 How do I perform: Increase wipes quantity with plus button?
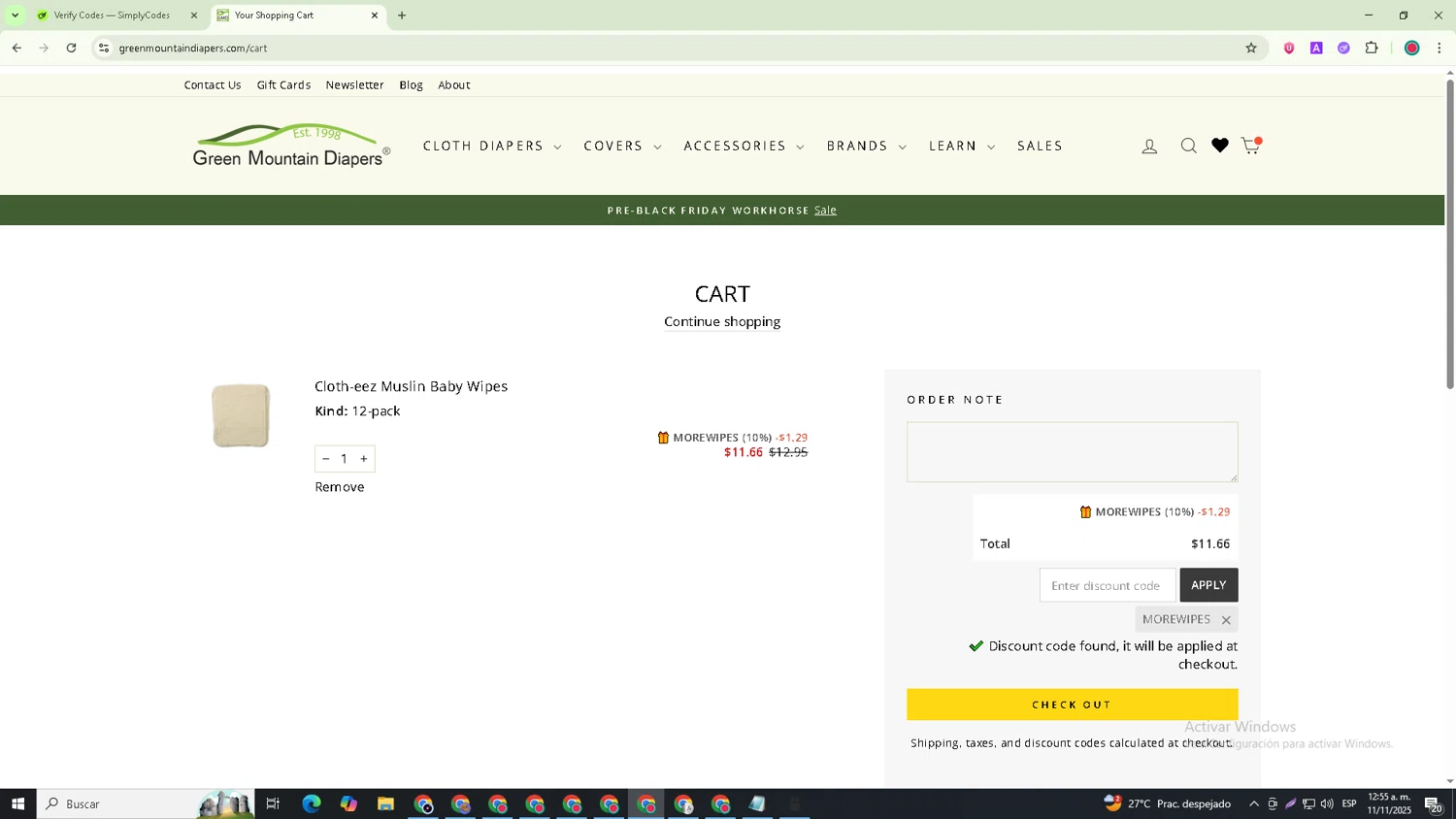(364, 459)
